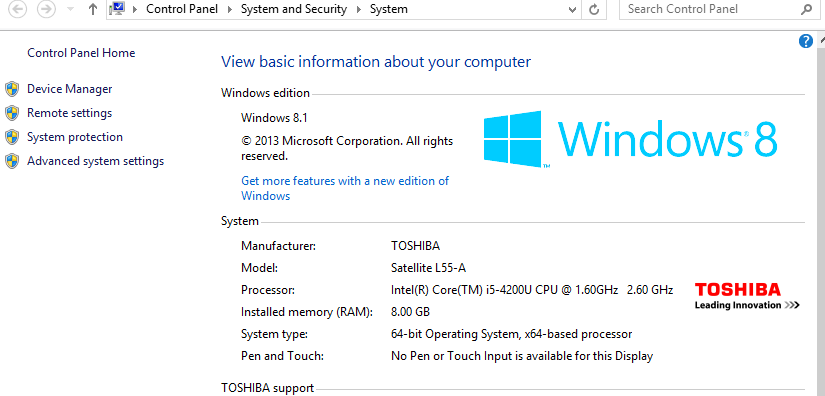Click Get more features with new edition link
The image size is (825, 396).
(345, 188)
